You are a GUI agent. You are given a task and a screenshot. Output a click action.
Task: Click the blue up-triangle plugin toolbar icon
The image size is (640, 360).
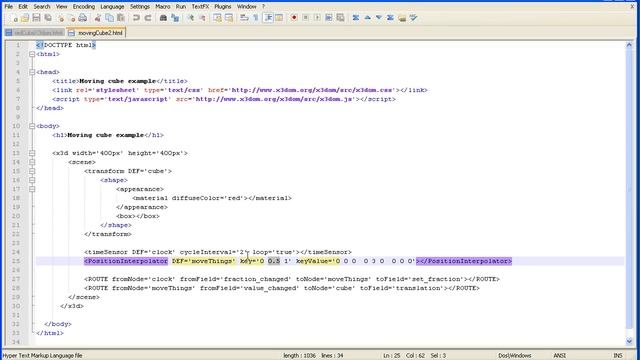tap(367, 18)
